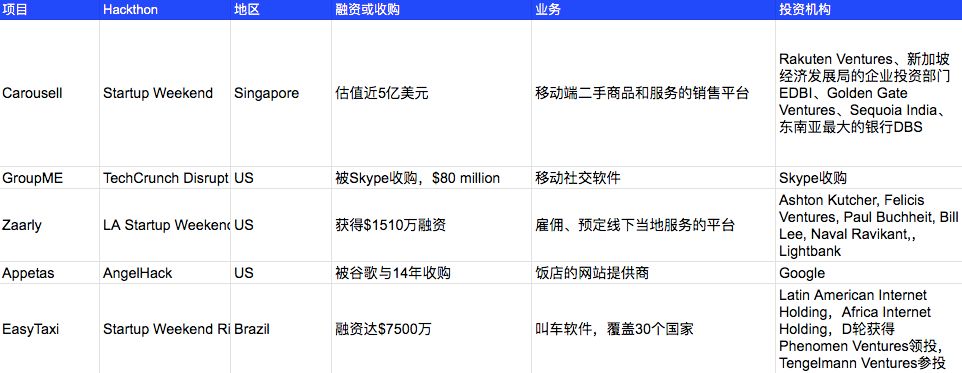Select the 雇佣、预定线下当地服务的平台 cell
962x373 pixels.
pos(653,225)
